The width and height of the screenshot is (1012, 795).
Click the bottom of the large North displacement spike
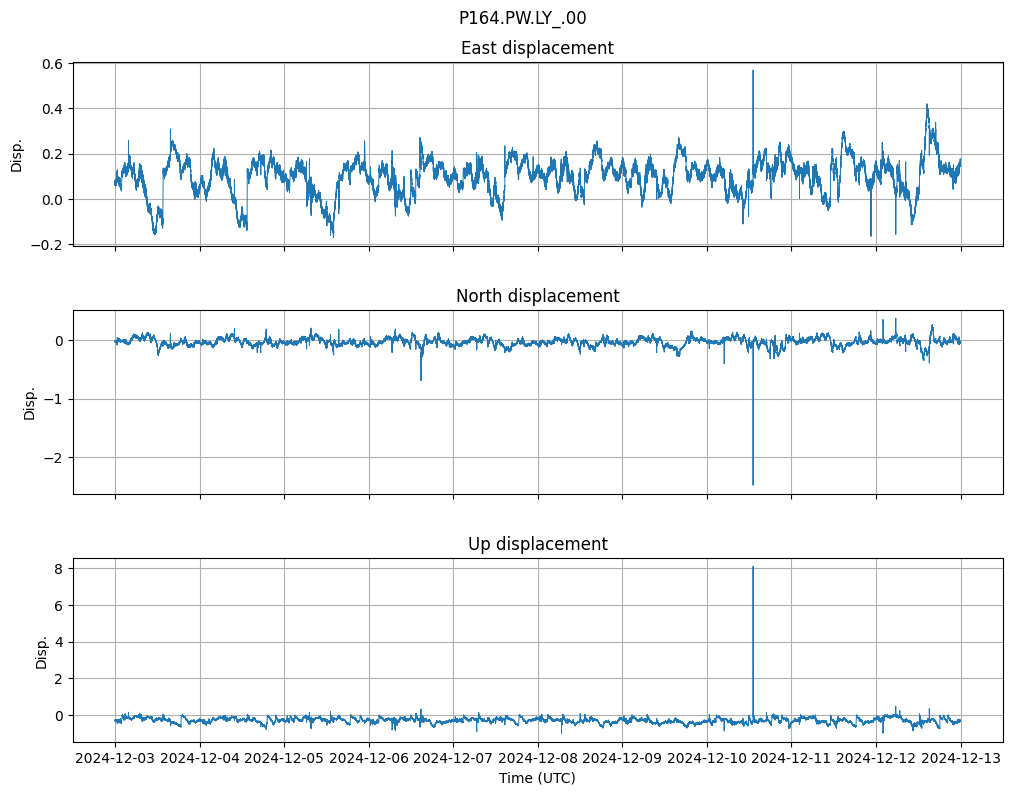pyautogui.click(x=753, y=485)
